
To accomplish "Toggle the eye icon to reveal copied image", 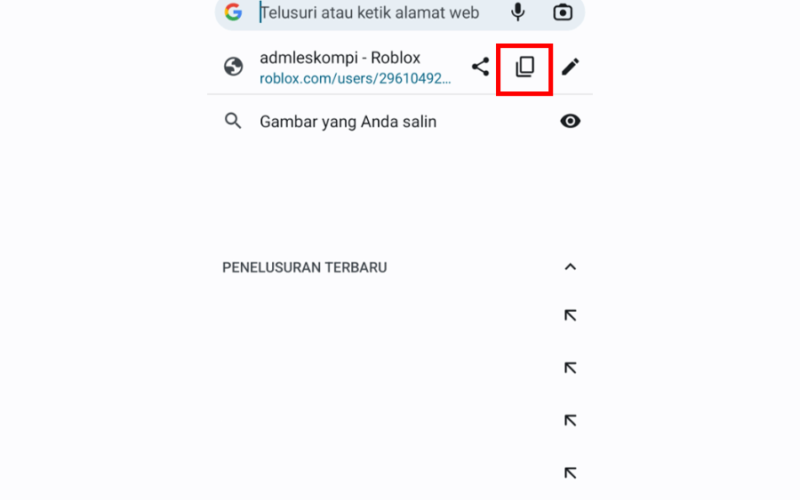I will coord(570,121).
